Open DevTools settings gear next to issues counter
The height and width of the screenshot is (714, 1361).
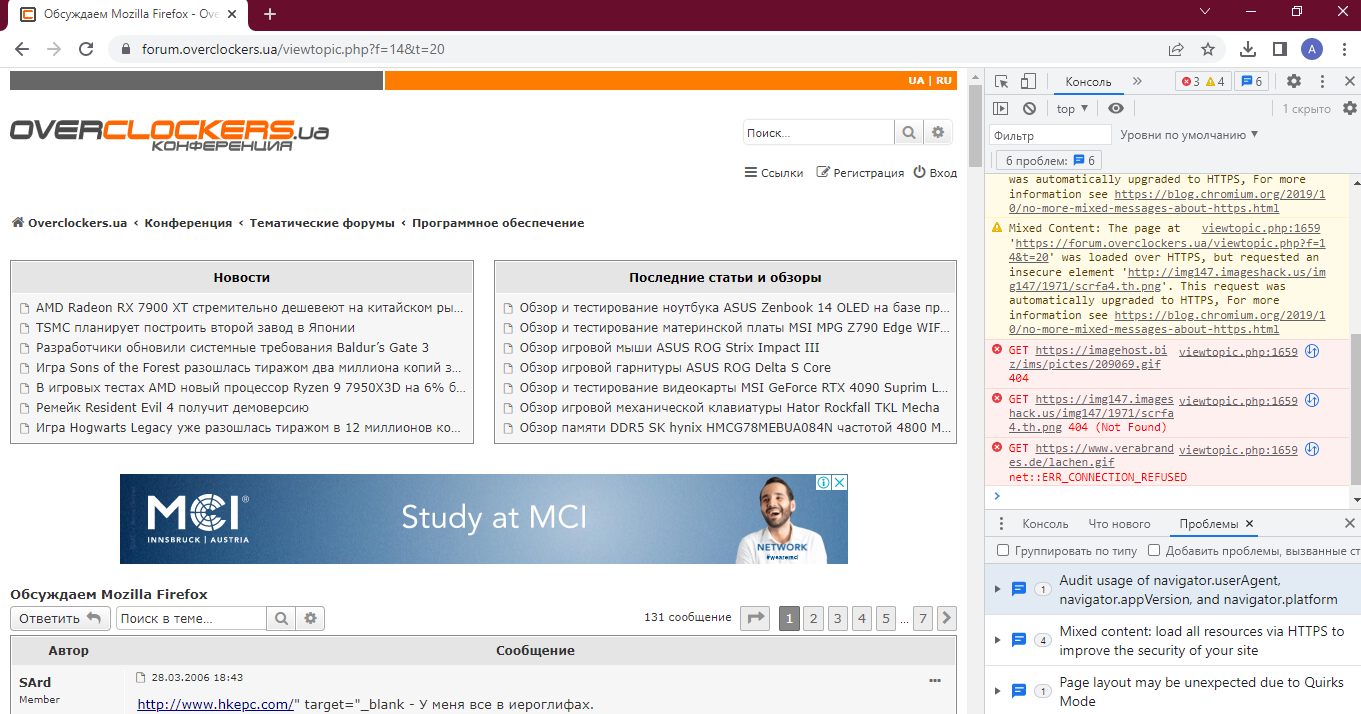click(x=1294, y=82)
